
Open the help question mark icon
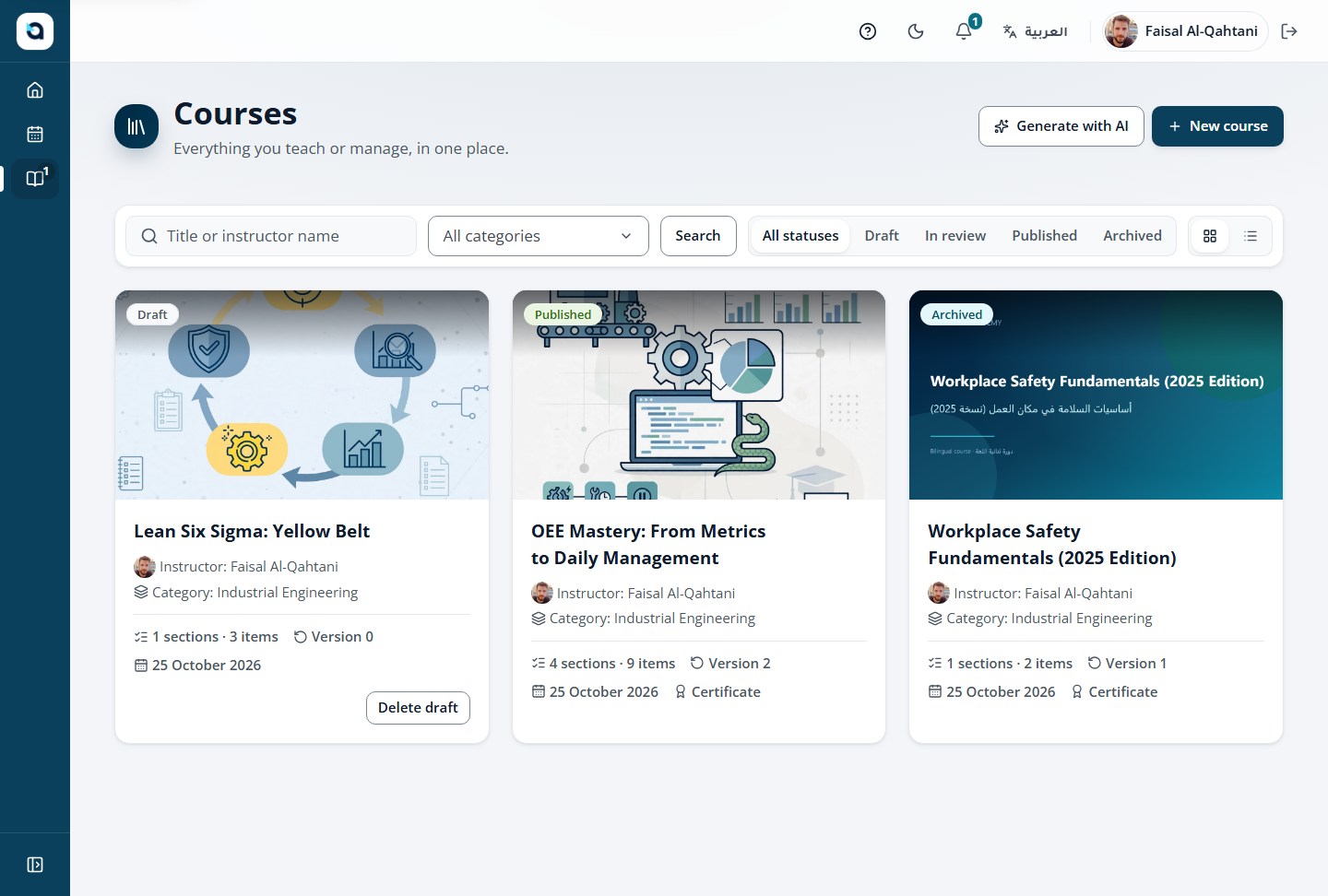pyautogui.click(x=868, y=31)
